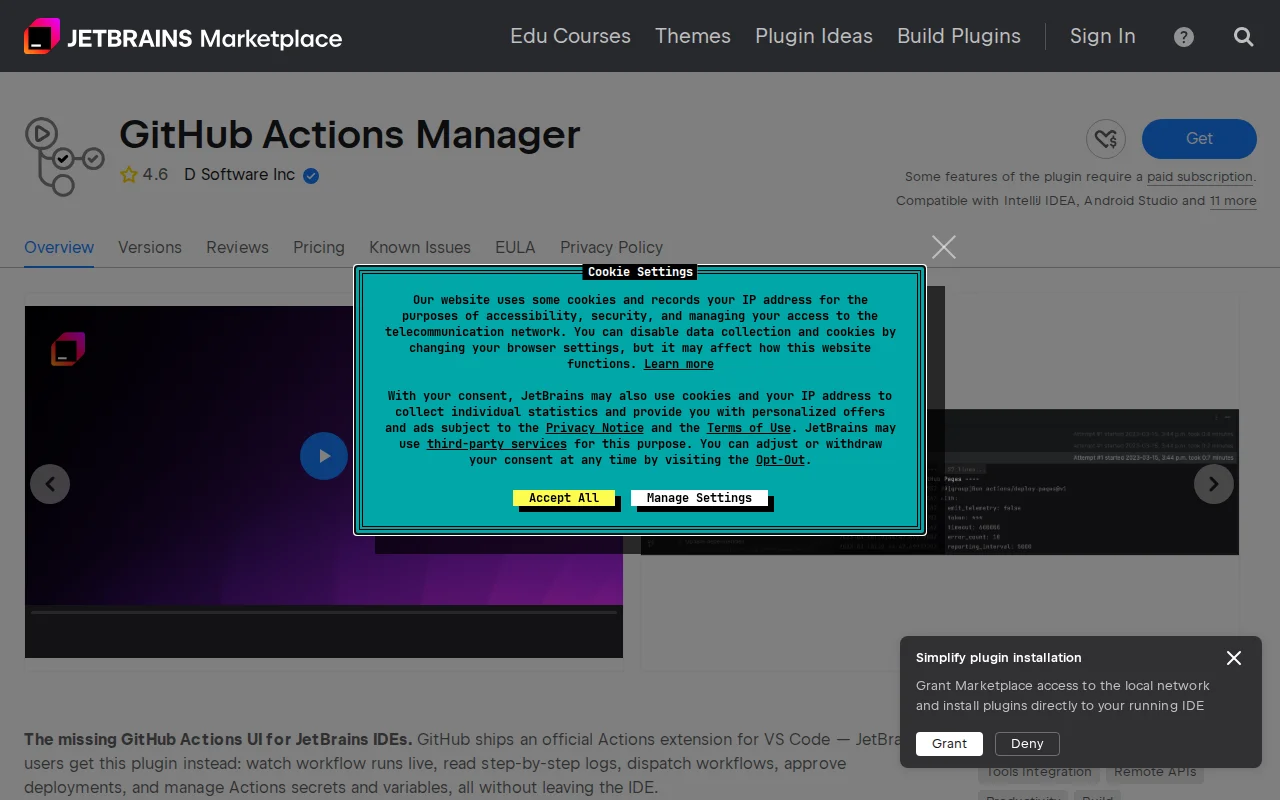This screenshot has height=800, width=1280.
Task: Show next screenshot with right arrow
Action: tap(1214, 484)
